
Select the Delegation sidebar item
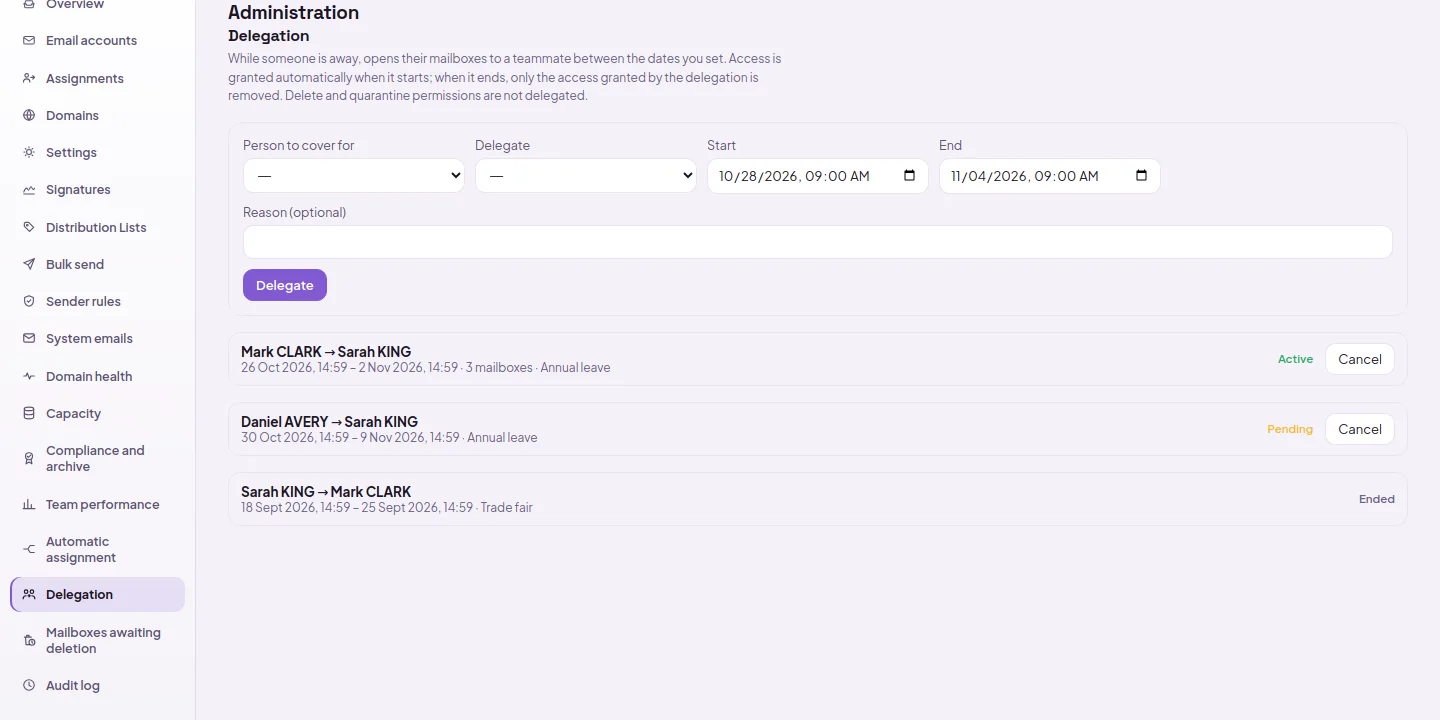(97, 594)
